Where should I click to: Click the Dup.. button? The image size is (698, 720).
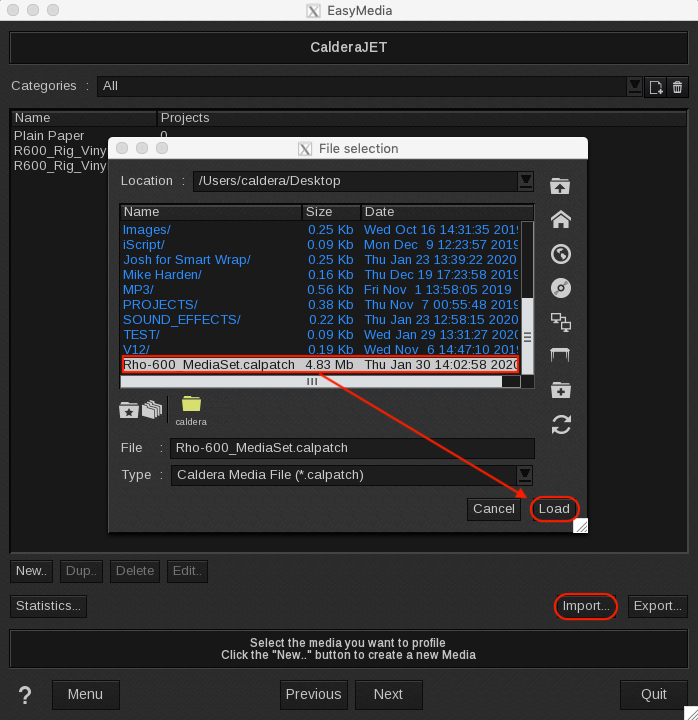[81, 571]
